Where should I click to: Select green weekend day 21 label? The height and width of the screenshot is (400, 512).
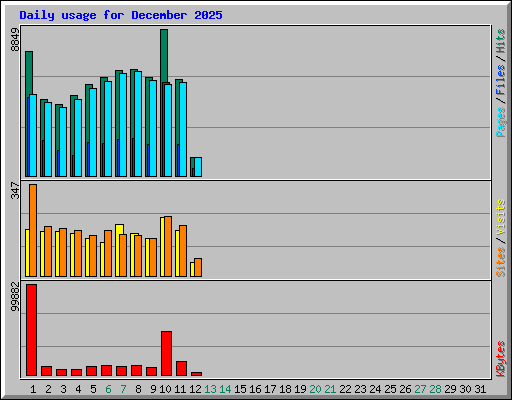330,389
